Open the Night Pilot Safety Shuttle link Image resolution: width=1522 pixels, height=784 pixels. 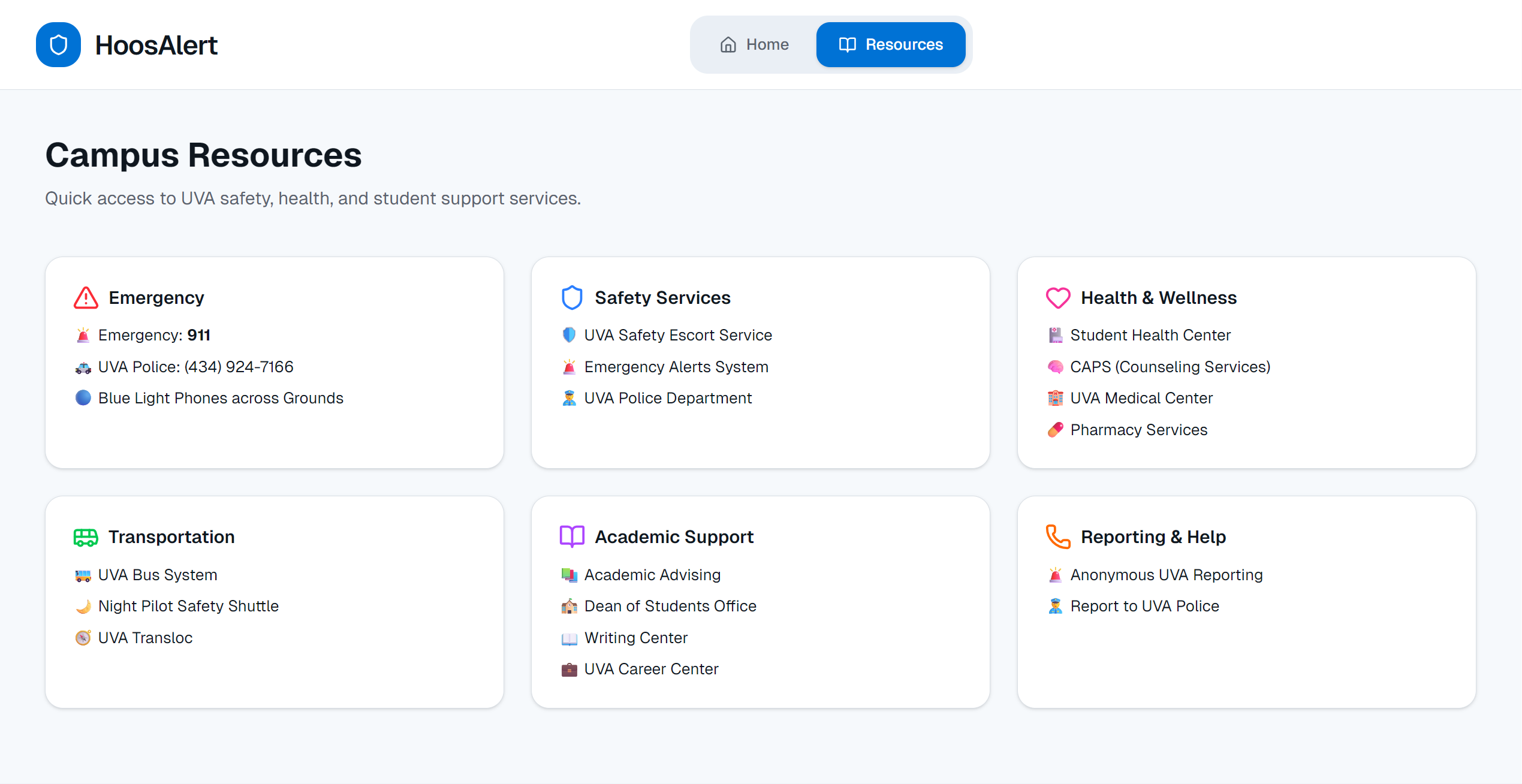coord(188,607)
